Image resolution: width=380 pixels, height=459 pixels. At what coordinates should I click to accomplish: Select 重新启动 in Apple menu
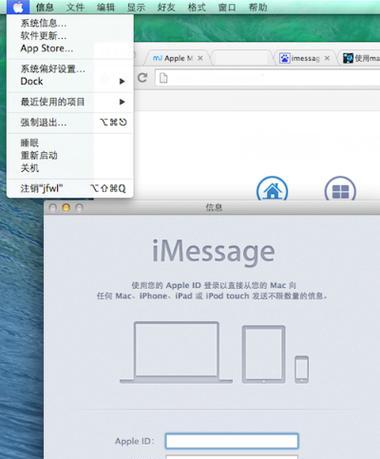click(x=70, y=155)
